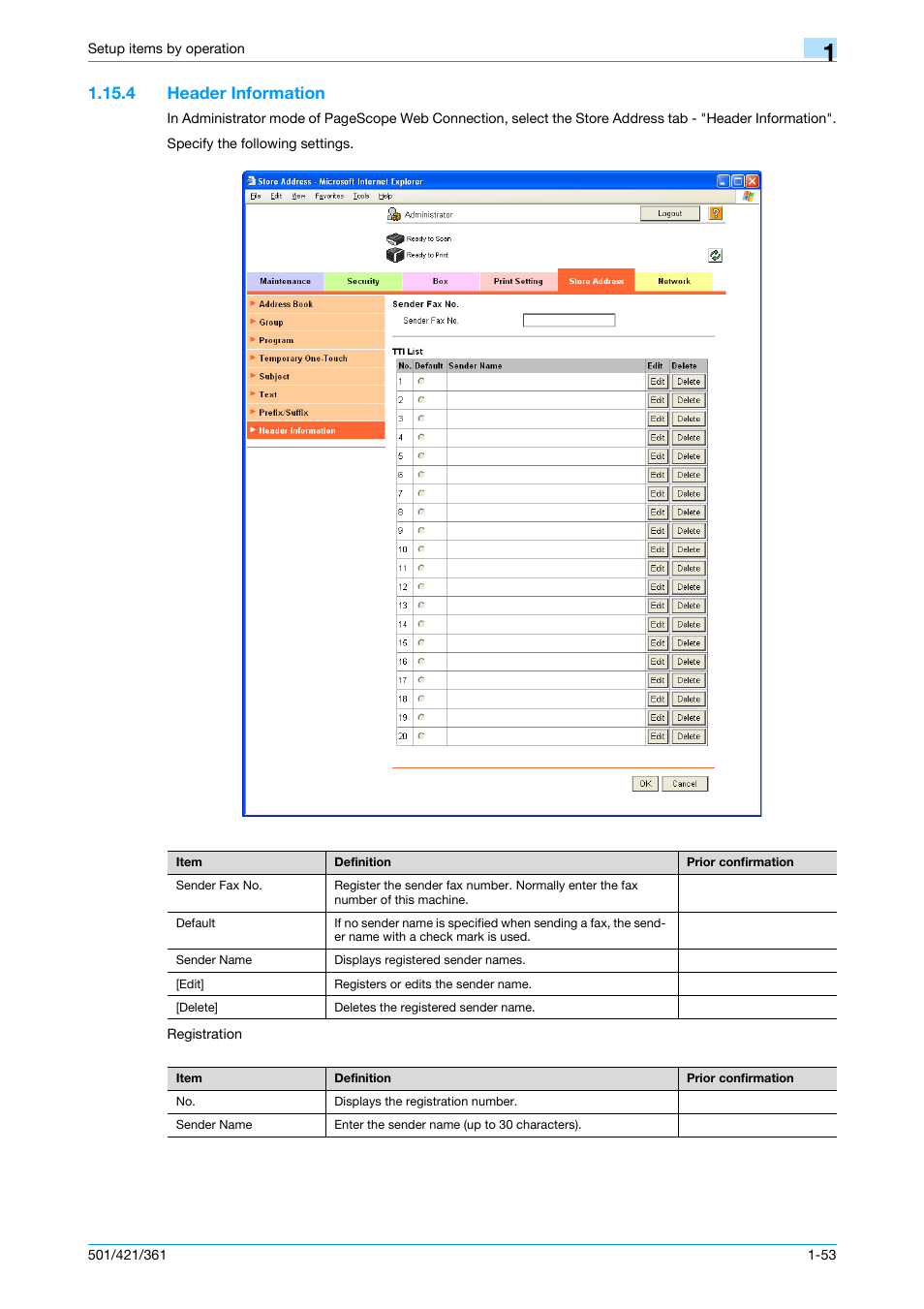Viewport: 924px width, 1309px height.
Task: Click the Cancel button
Action: click(x=685, y=784)
